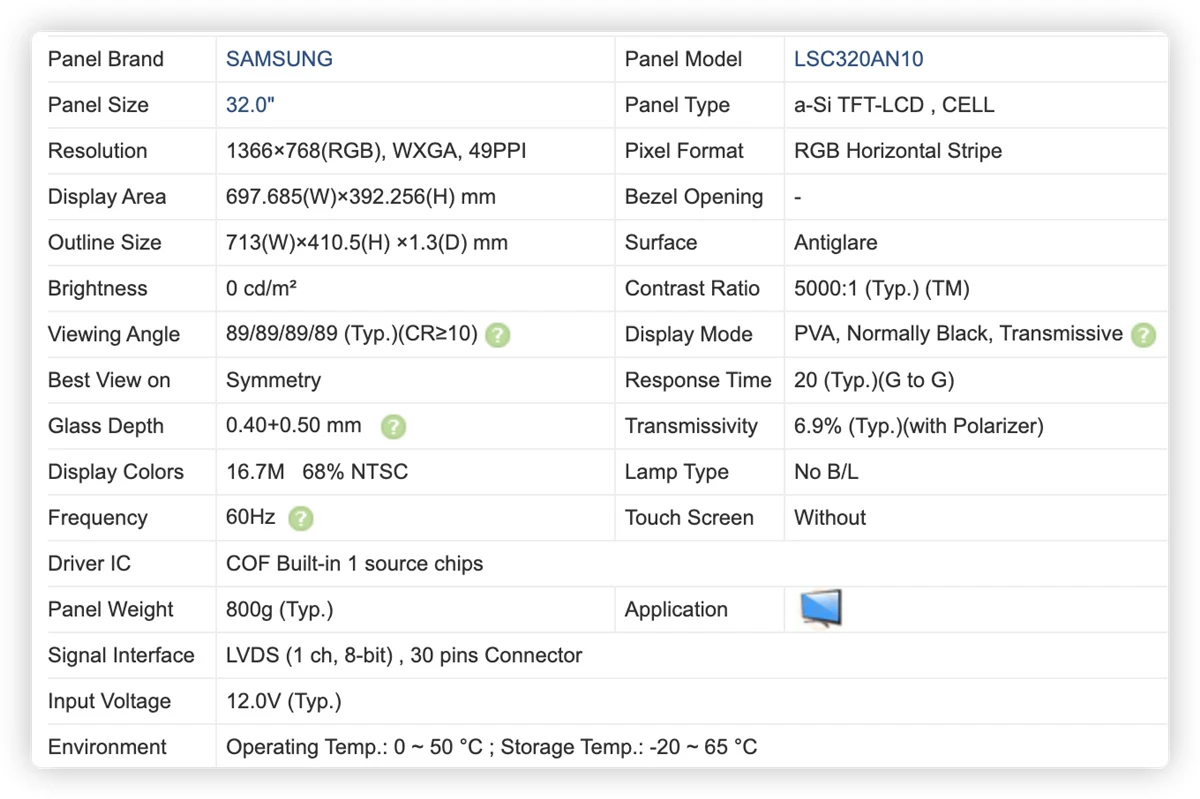Image resolution: width=1200 pixels, height=799 pixels.
Task: Click the Panel Brand label
Action: (106, 59)
